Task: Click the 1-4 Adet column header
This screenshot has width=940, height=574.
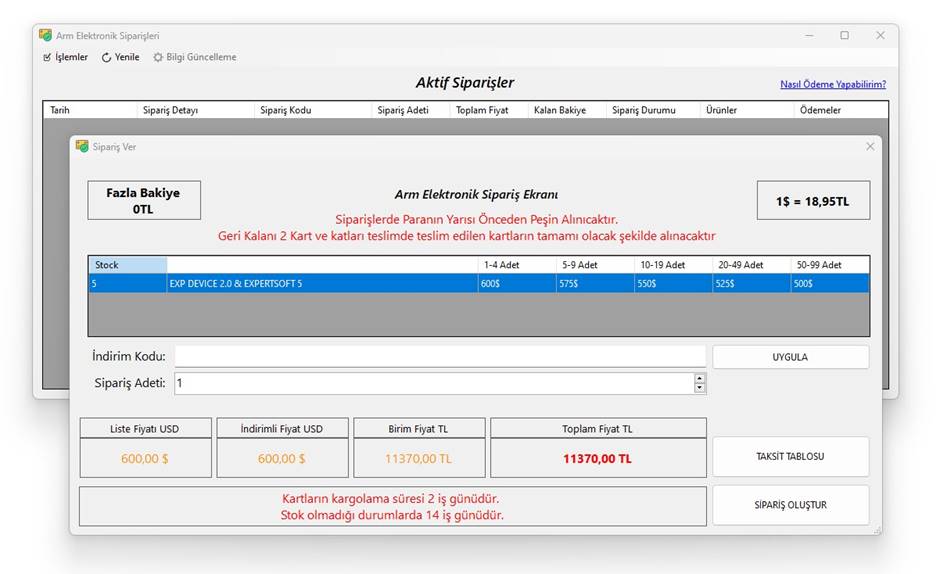Action: click(516, 265)
